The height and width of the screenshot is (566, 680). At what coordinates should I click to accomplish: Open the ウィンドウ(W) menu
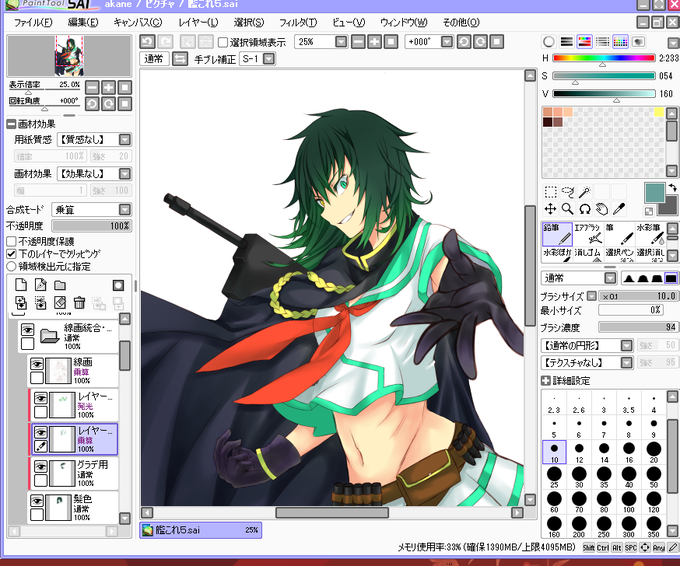pyautogui.click(x=404, y=23)
